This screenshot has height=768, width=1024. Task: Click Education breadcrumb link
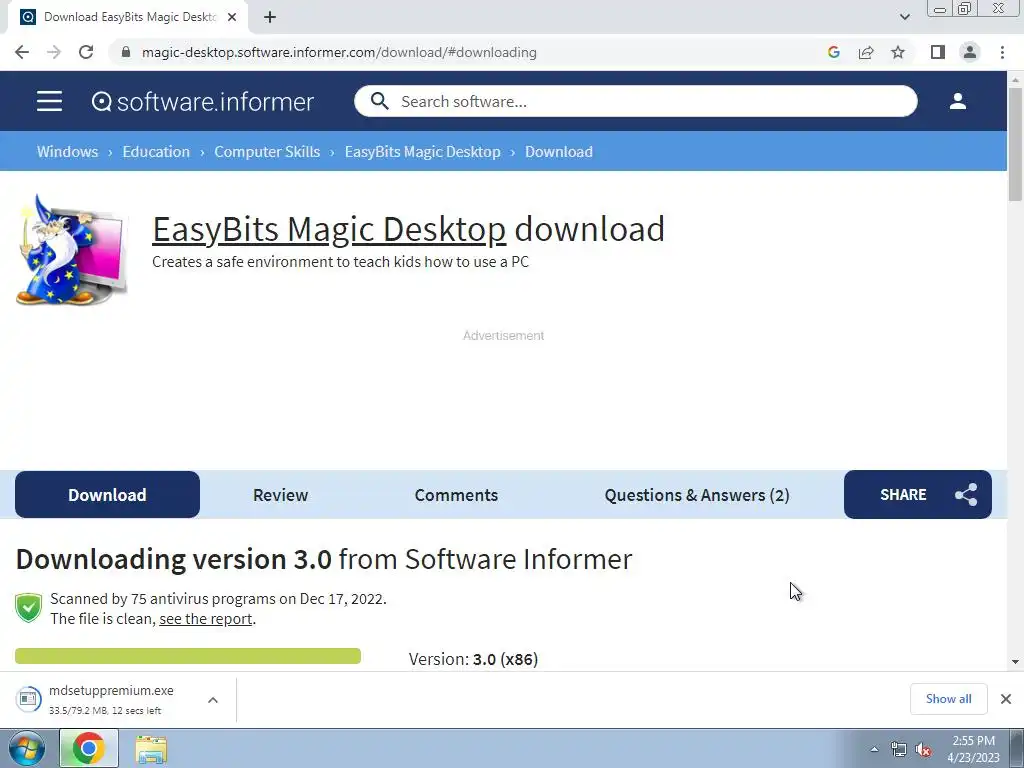tap(156, 152)
